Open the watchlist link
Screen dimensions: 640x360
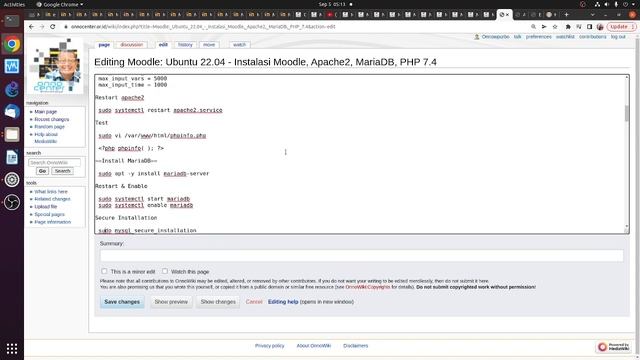tap(565, 37)
